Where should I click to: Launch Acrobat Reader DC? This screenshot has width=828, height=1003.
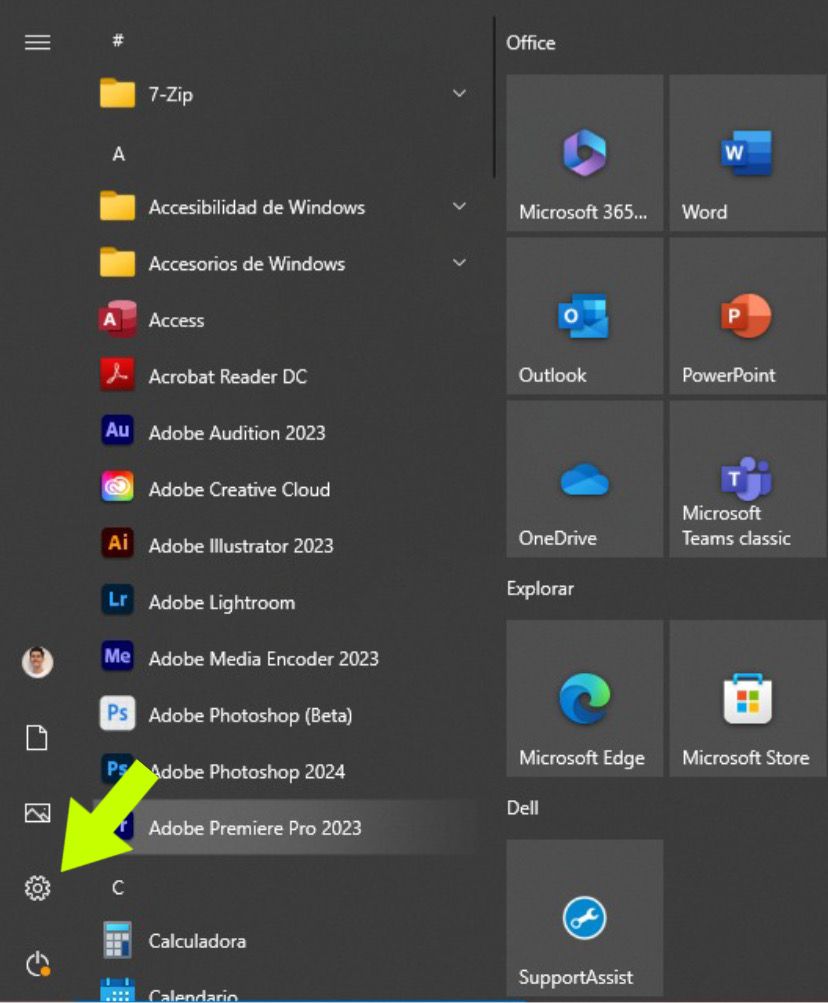(x=227, y=376)
